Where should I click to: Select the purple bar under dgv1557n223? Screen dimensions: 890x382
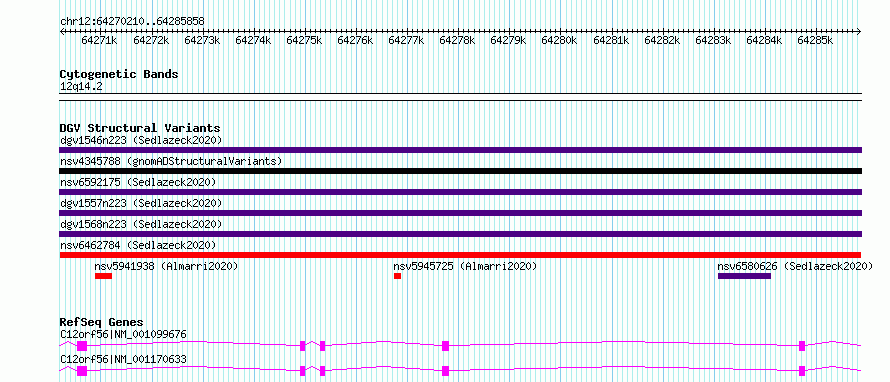[461, 213]
